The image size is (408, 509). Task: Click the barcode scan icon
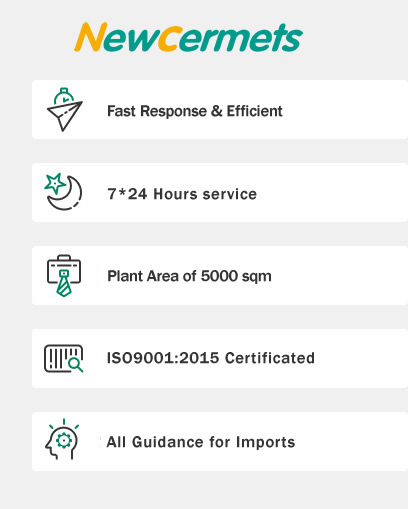(x=63, y=359)
